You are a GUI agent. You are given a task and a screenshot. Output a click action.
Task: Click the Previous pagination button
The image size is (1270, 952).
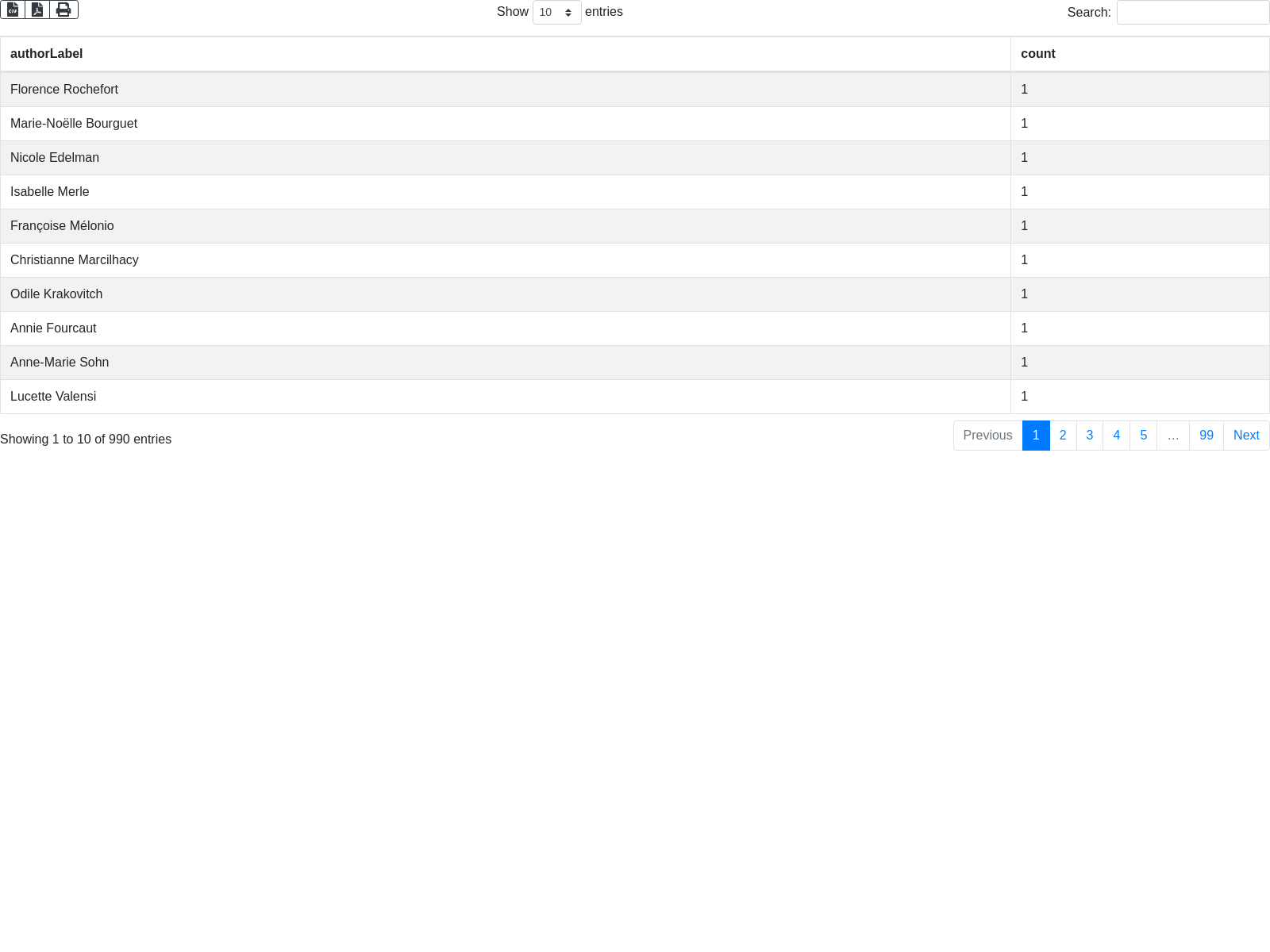pos(987,436)
